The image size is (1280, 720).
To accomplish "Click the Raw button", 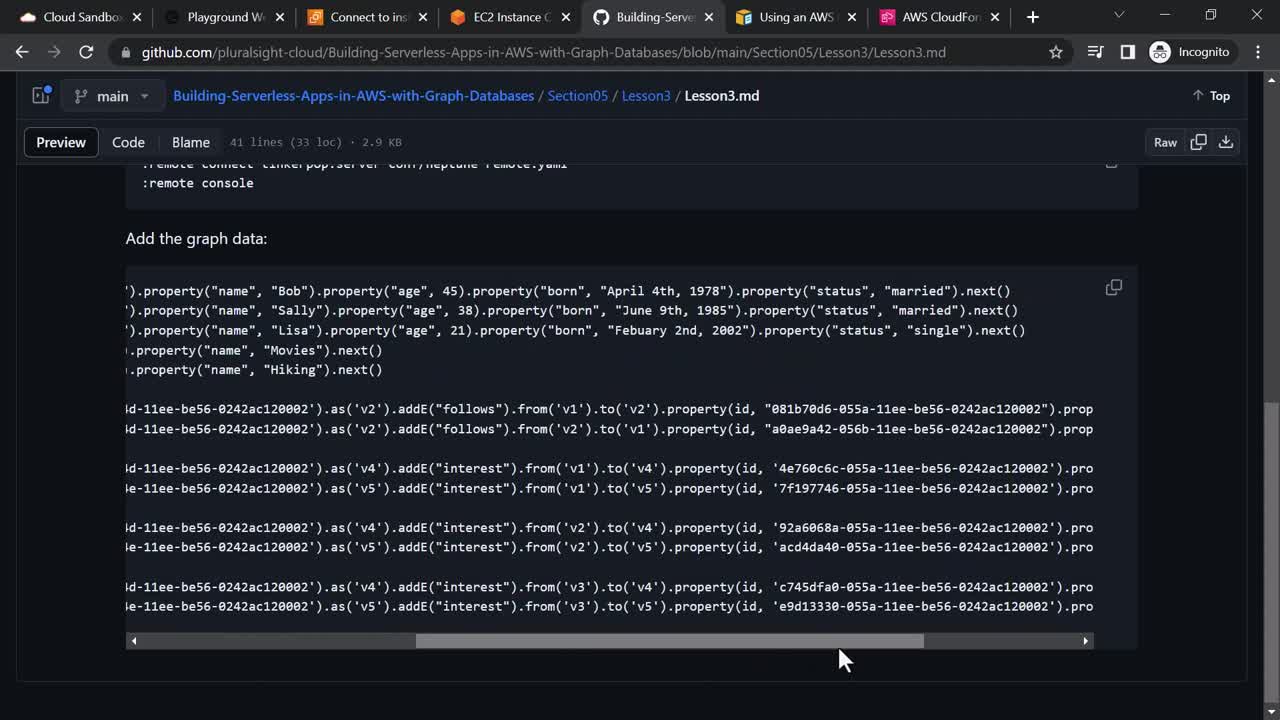I will (1165, 142).
